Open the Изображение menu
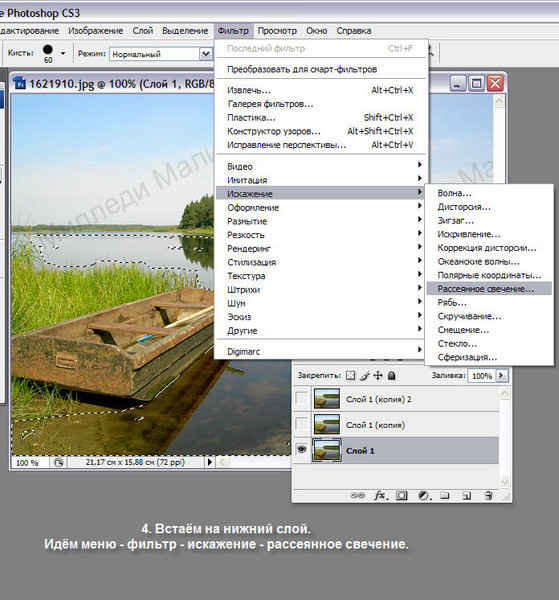Image resolution: width=559 pixels, height=600 pixels. (96, 31)
